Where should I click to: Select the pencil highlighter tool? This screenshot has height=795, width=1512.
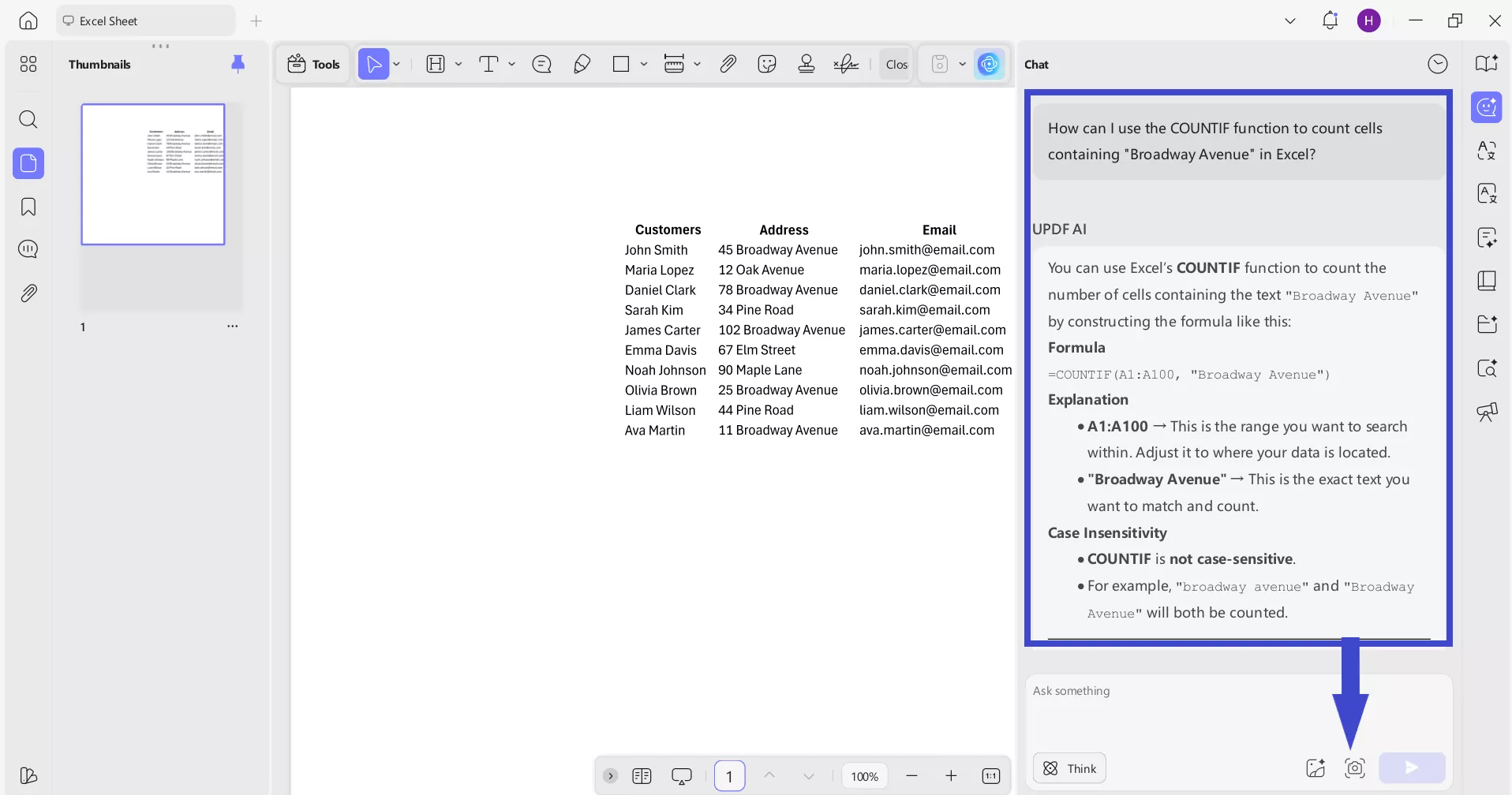(x=582, y=64)
